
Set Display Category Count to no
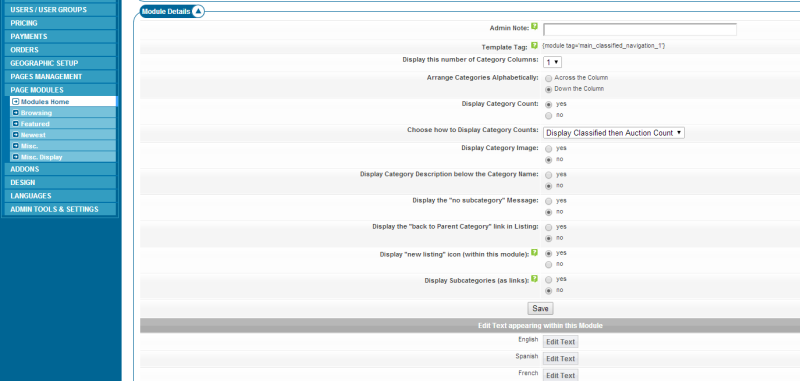click(548, 115)
